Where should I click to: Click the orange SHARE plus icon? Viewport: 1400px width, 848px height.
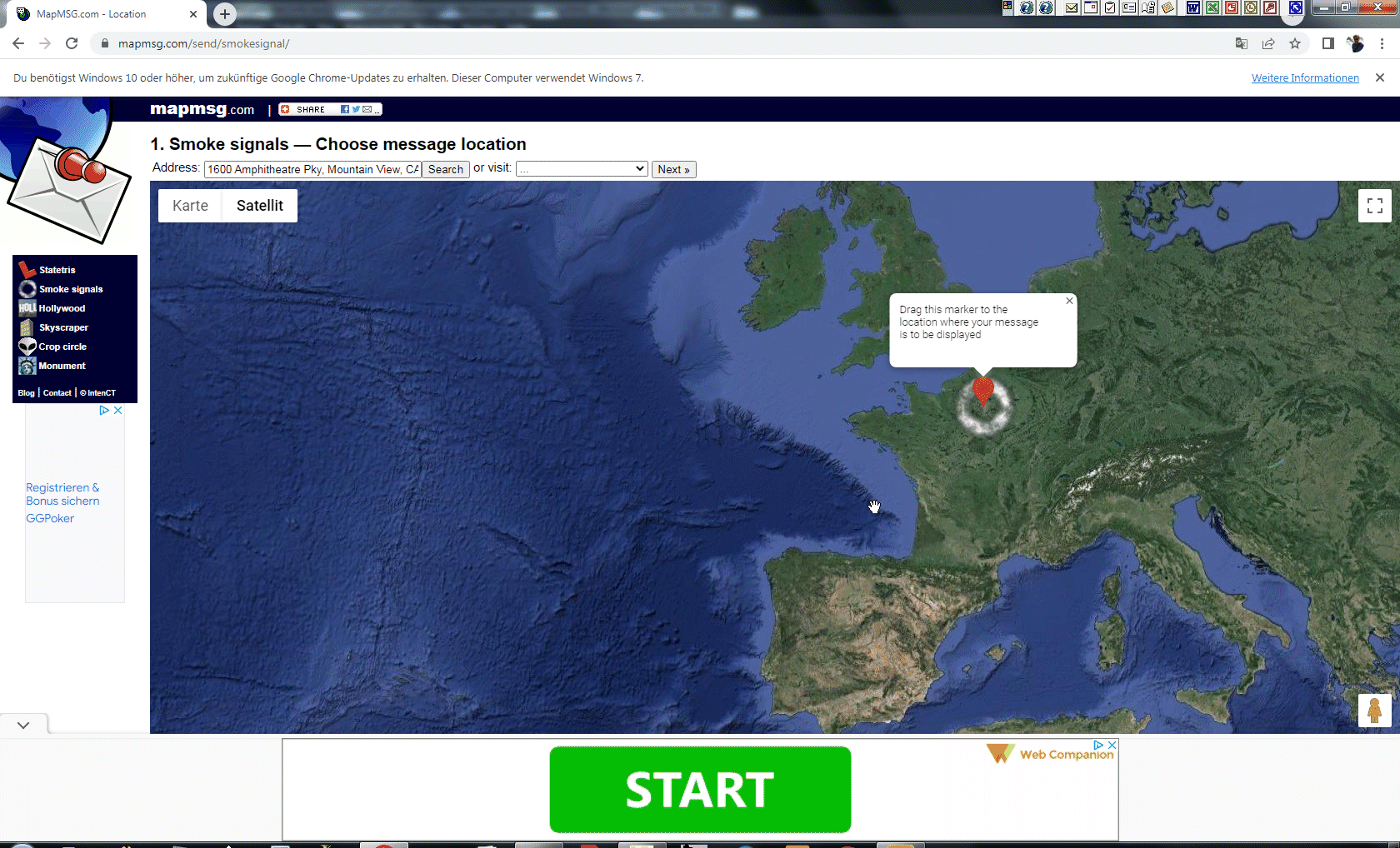(x=285, y=109)
